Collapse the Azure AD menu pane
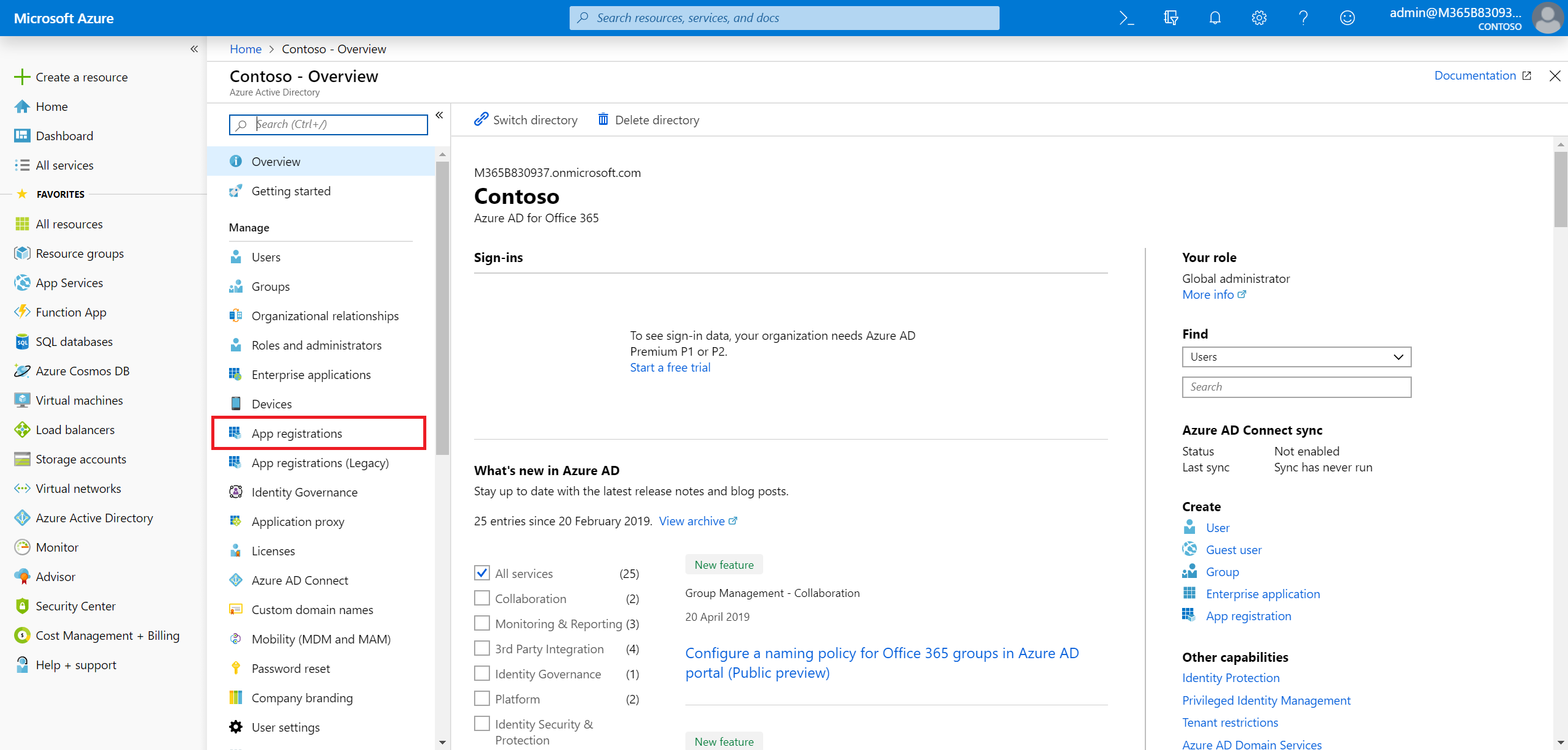This screenshot has height=750, width=1568. (x=439, y=115)
